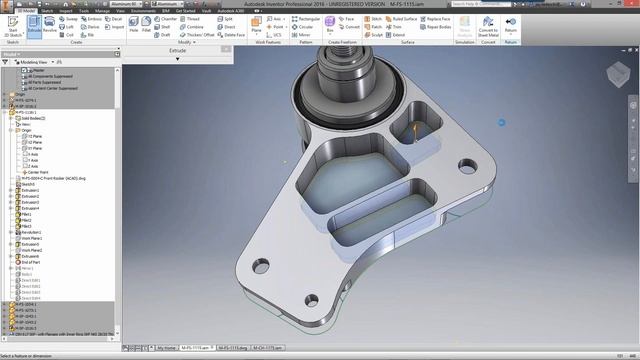Switch to the Manage ribbon tab
The width and height of the screenshot is (640, 360).
pyautogui.click(x=102, y=11)
